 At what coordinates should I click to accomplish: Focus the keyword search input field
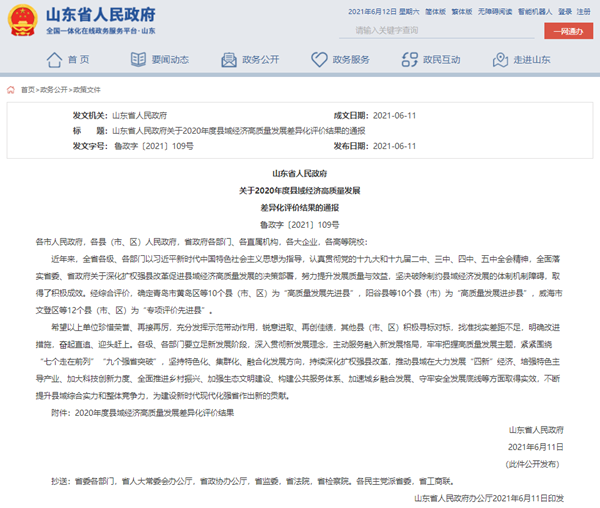click(437, 30)
